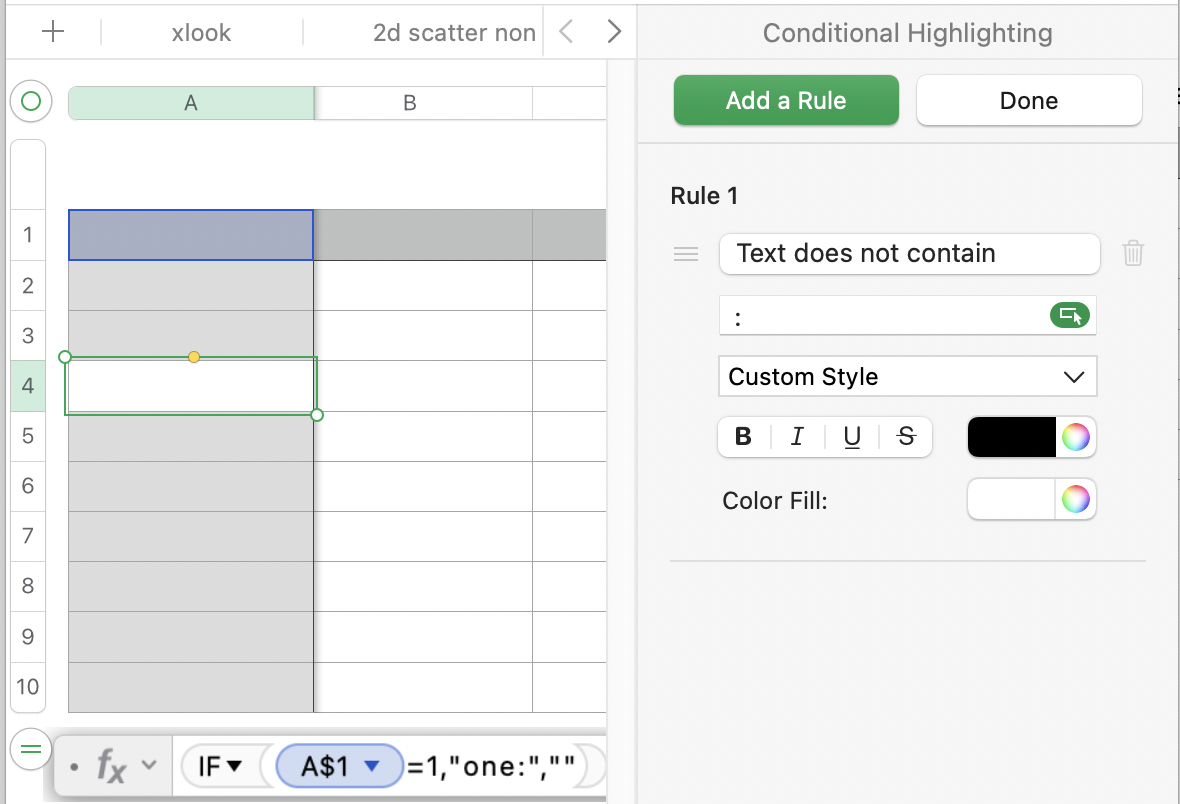Screen dimensions: 1180x804
Task: Click the add rows equals handle
Action: pyautogui.click(x=31, y=748)
